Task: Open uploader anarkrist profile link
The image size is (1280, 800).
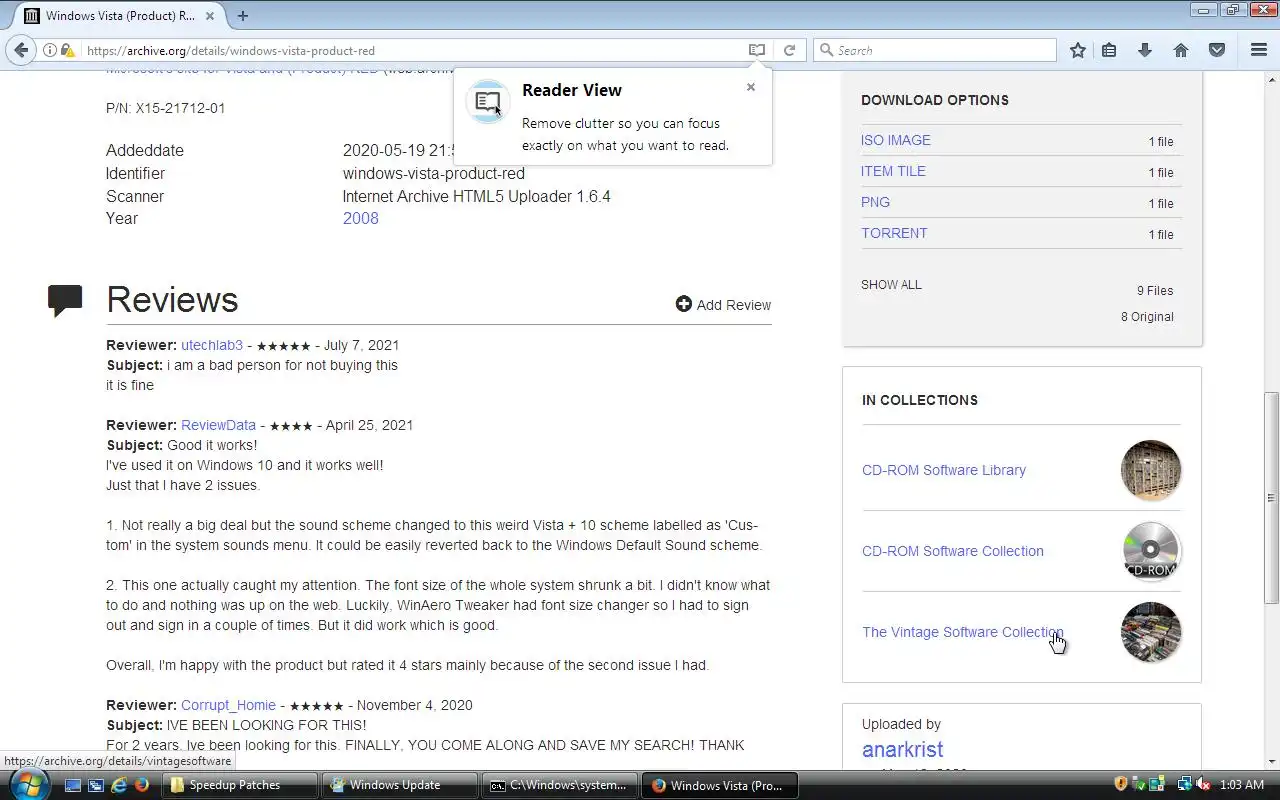Action: 902,749
